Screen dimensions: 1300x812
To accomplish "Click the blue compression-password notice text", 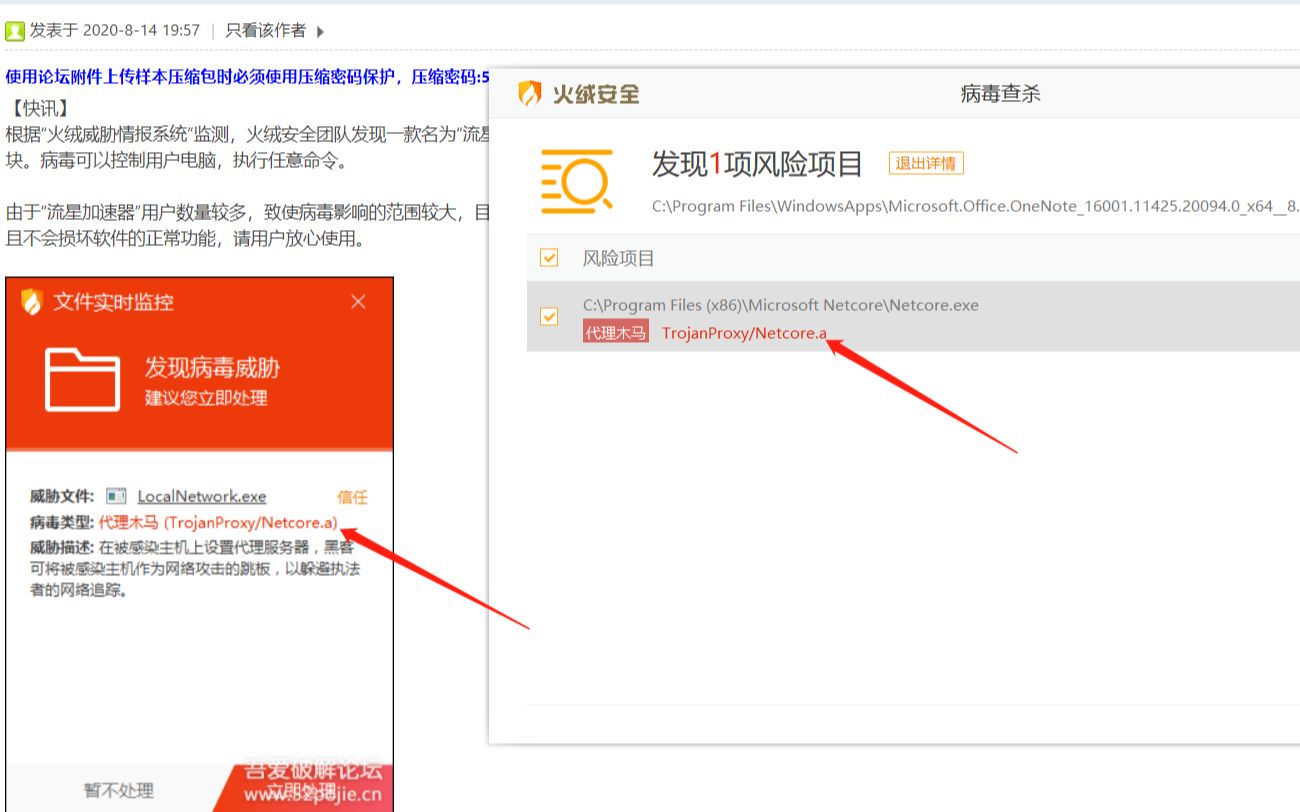I will click(248, 77).
